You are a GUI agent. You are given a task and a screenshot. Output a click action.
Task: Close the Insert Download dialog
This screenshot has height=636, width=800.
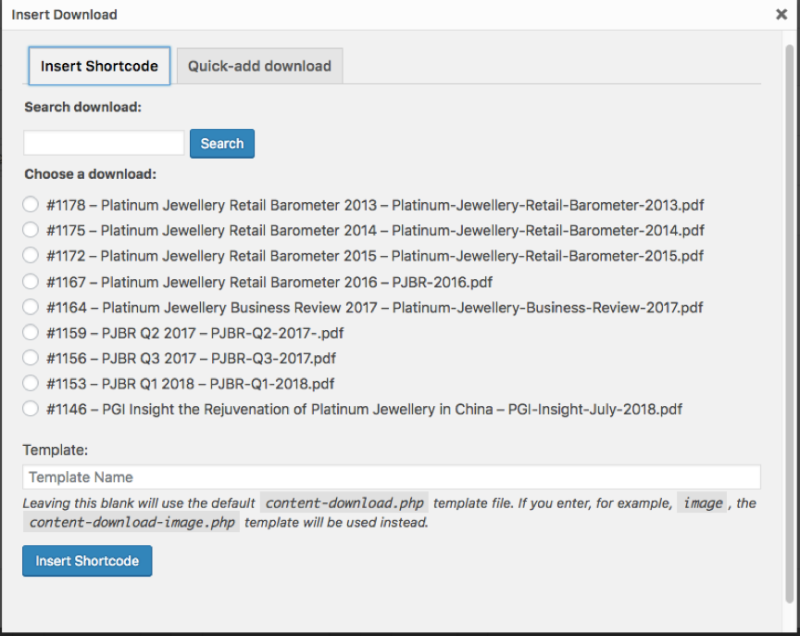pos(781,15)
